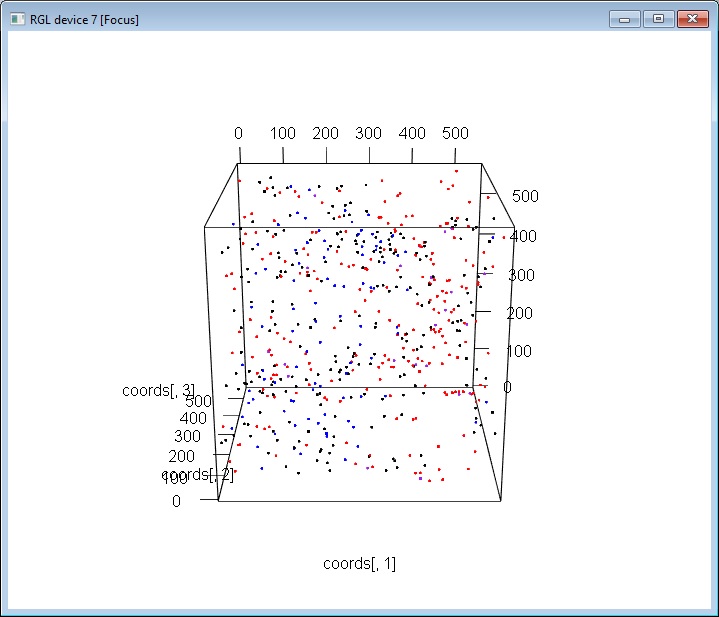The image size is (719, 617).
Task: Click the 200 tick label on top axis
Action: tap(326, 133)
